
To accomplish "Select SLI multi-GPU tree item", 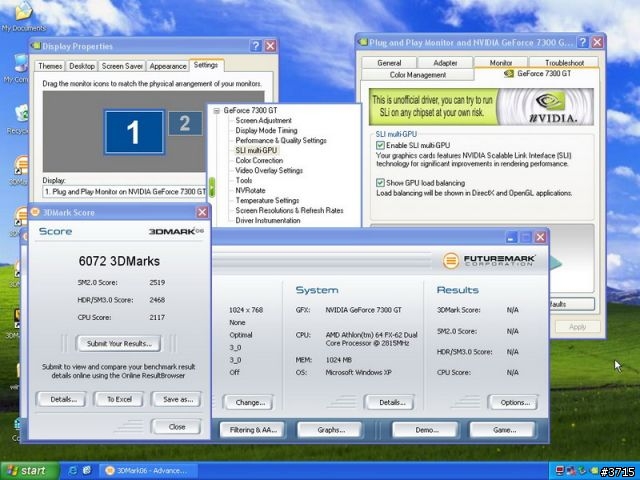I will point(256,150).
